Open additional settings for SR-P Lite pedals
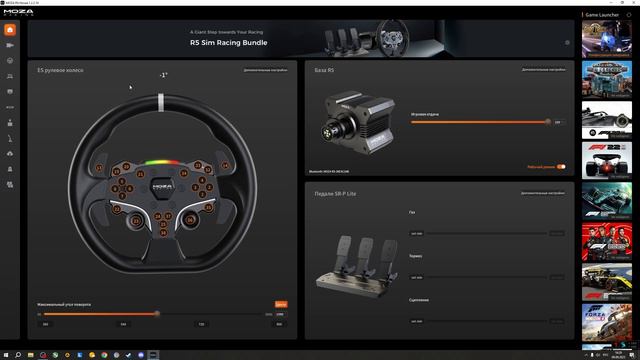The width and height of the screenshot is (640, 360). [x=542, y=193]
